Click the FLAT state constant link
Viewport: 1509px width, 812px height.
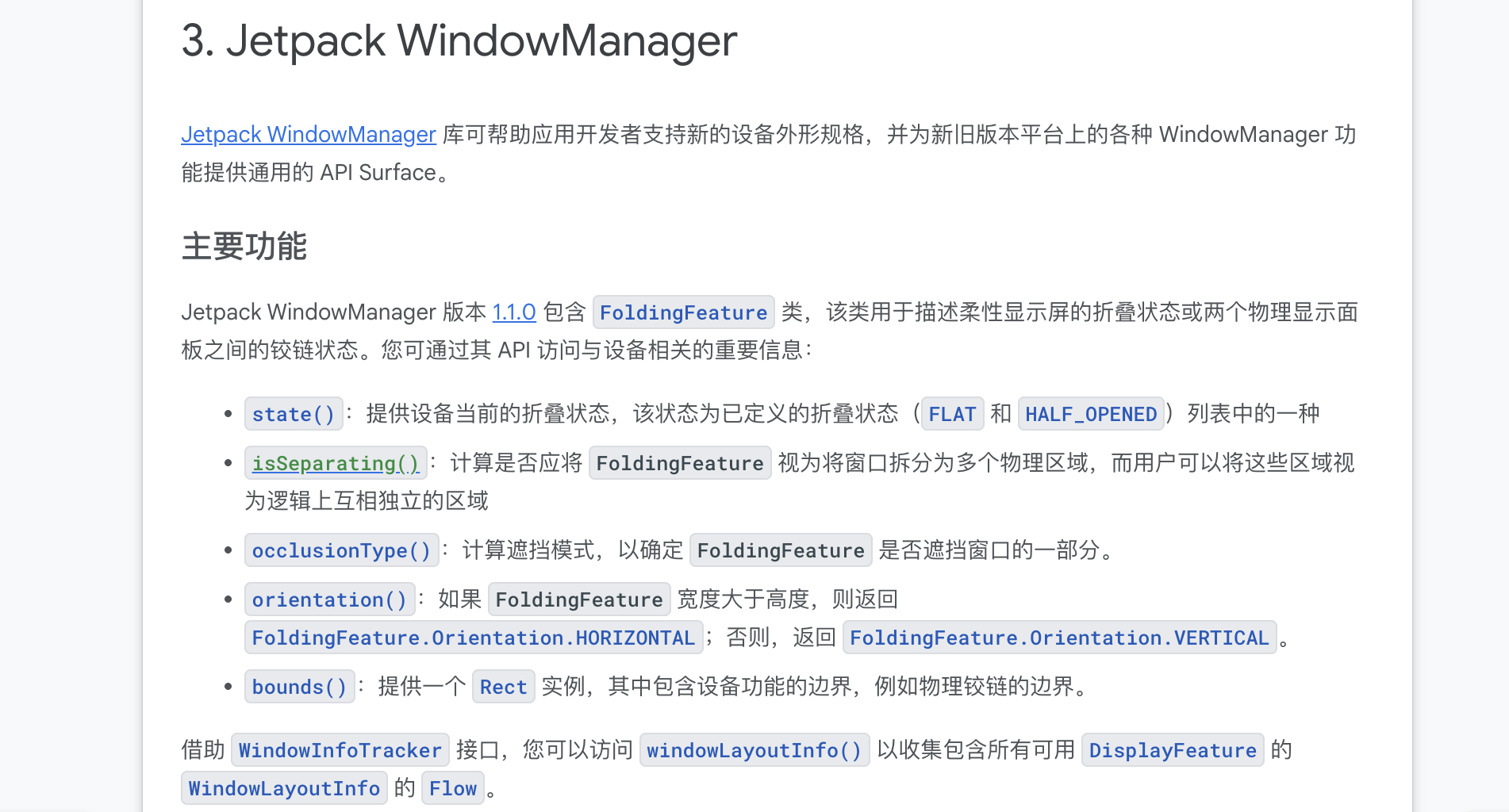pyautogui.click(x=952, y=414)
